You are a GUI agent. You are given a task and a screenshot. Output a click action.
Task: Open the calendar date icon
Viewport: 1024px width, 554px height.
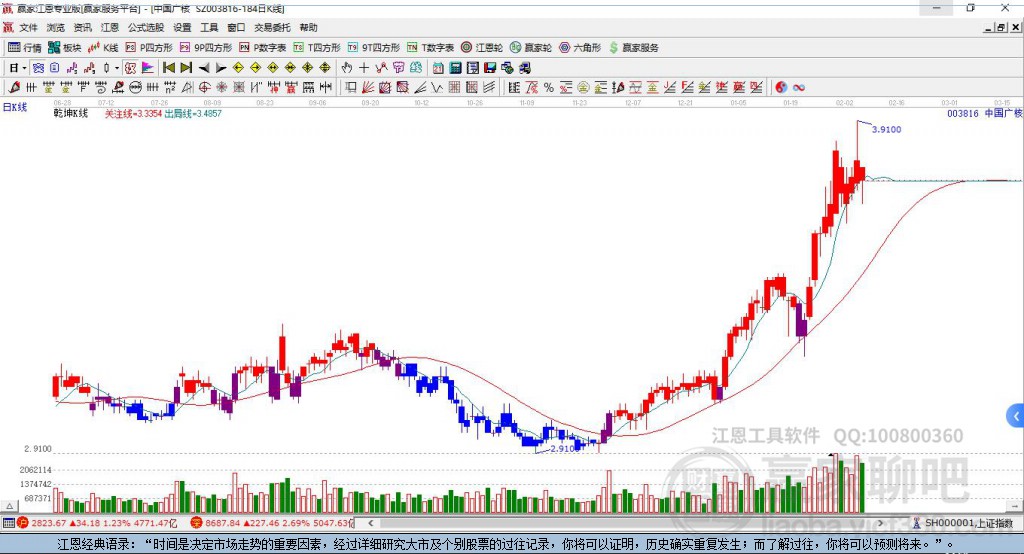pyautogui.click(x=438, y=68)
